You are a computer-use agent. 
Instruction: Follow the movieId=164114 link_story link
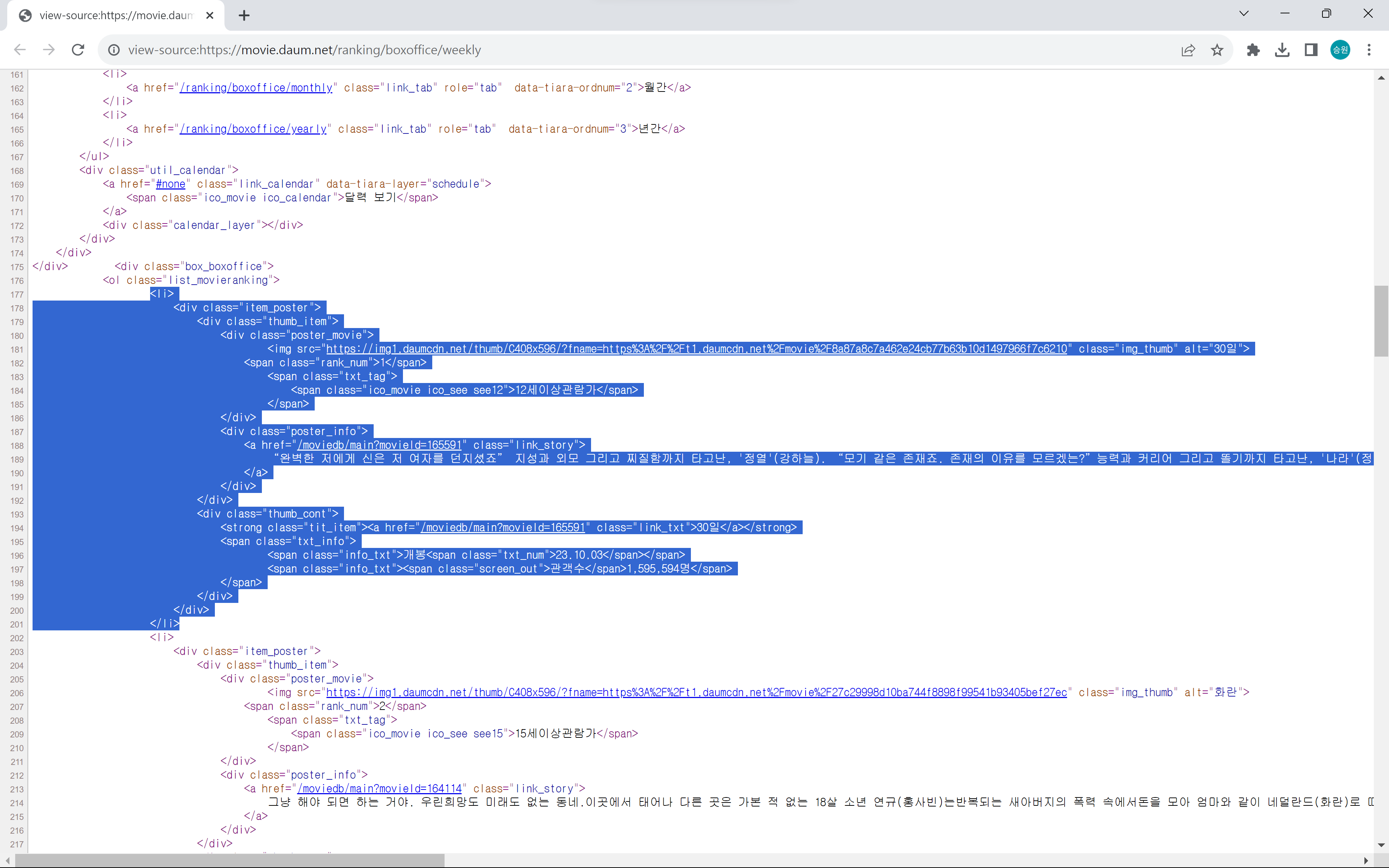[379, 789]
